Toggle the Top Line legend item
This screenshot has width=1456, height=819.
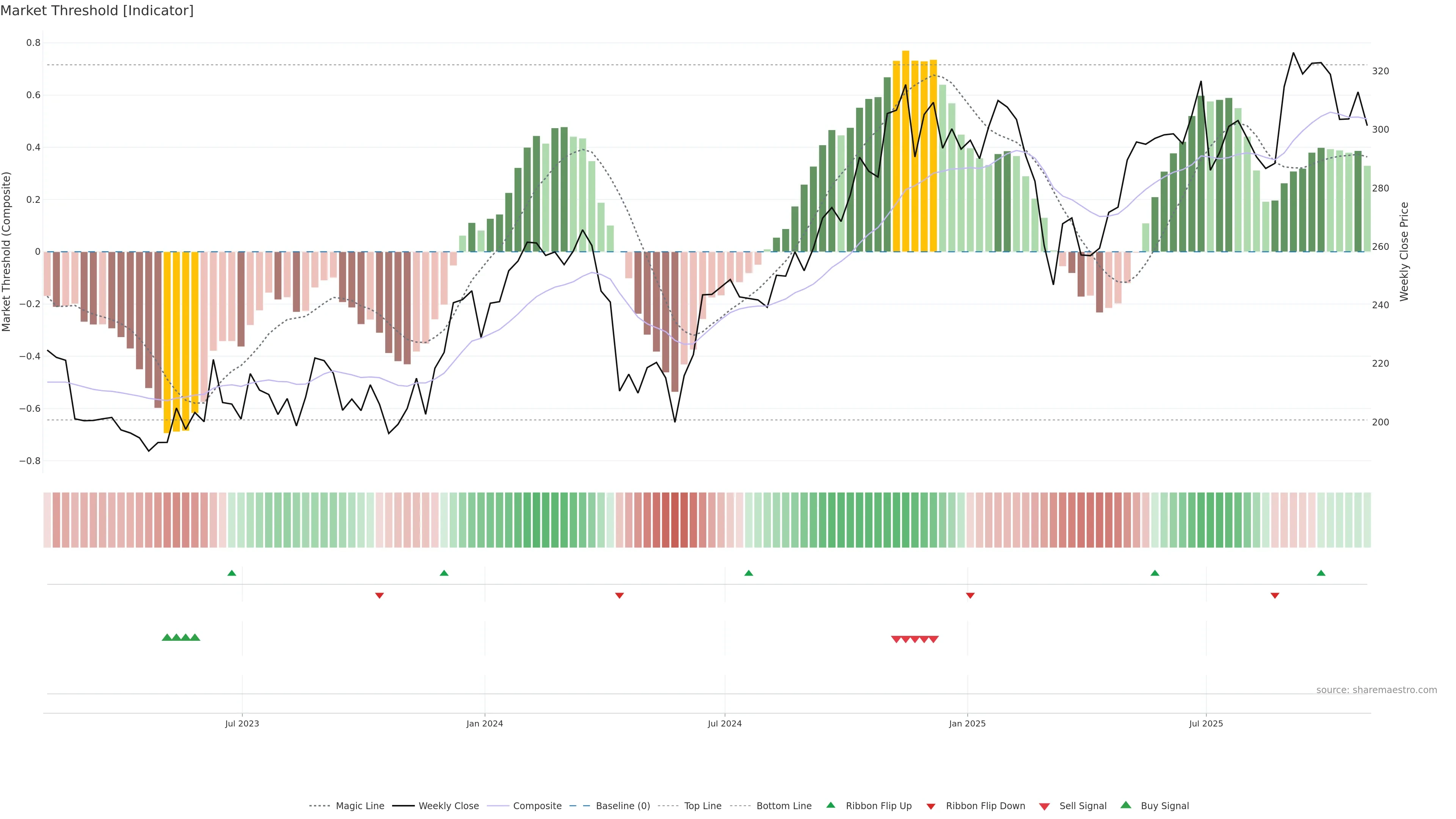703,806
